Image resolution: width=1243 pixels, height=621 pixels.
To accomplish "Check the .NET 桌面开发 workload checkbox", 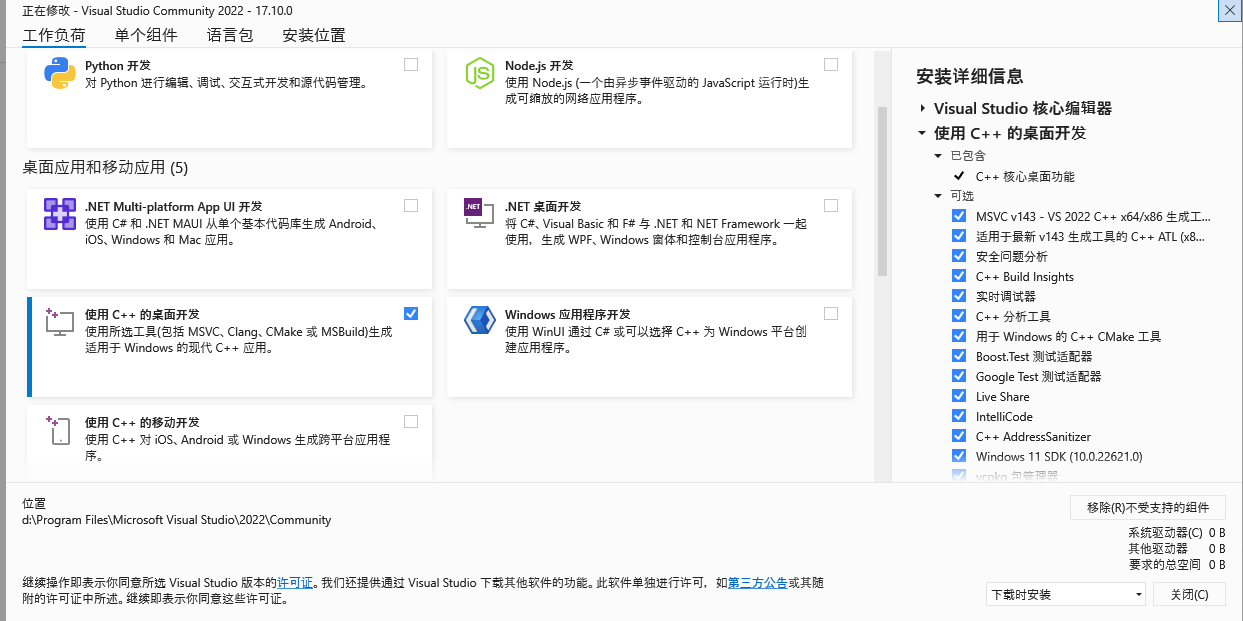I will click(x=831, y=205).
